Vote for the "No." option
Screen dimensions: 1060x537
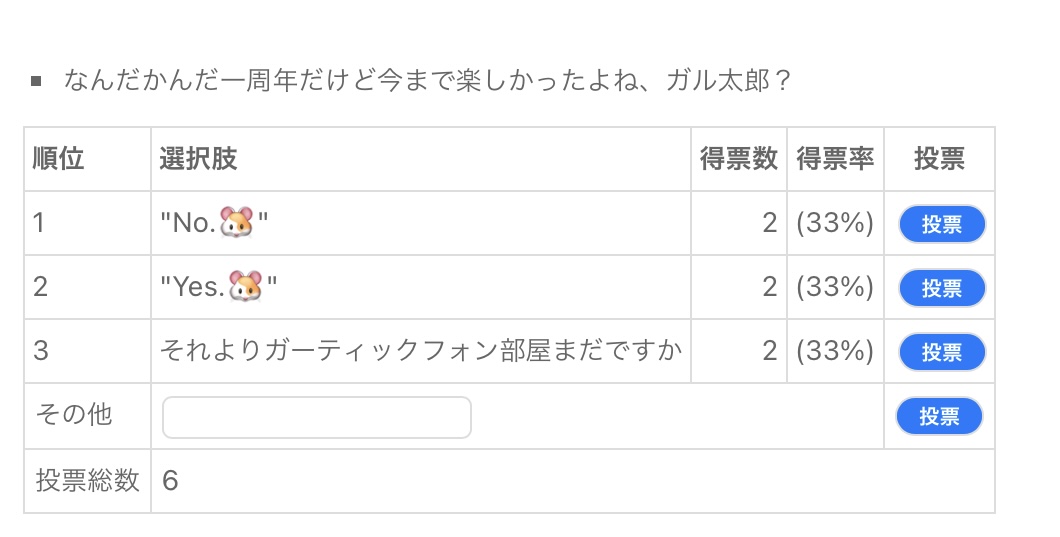click(941, 225)
